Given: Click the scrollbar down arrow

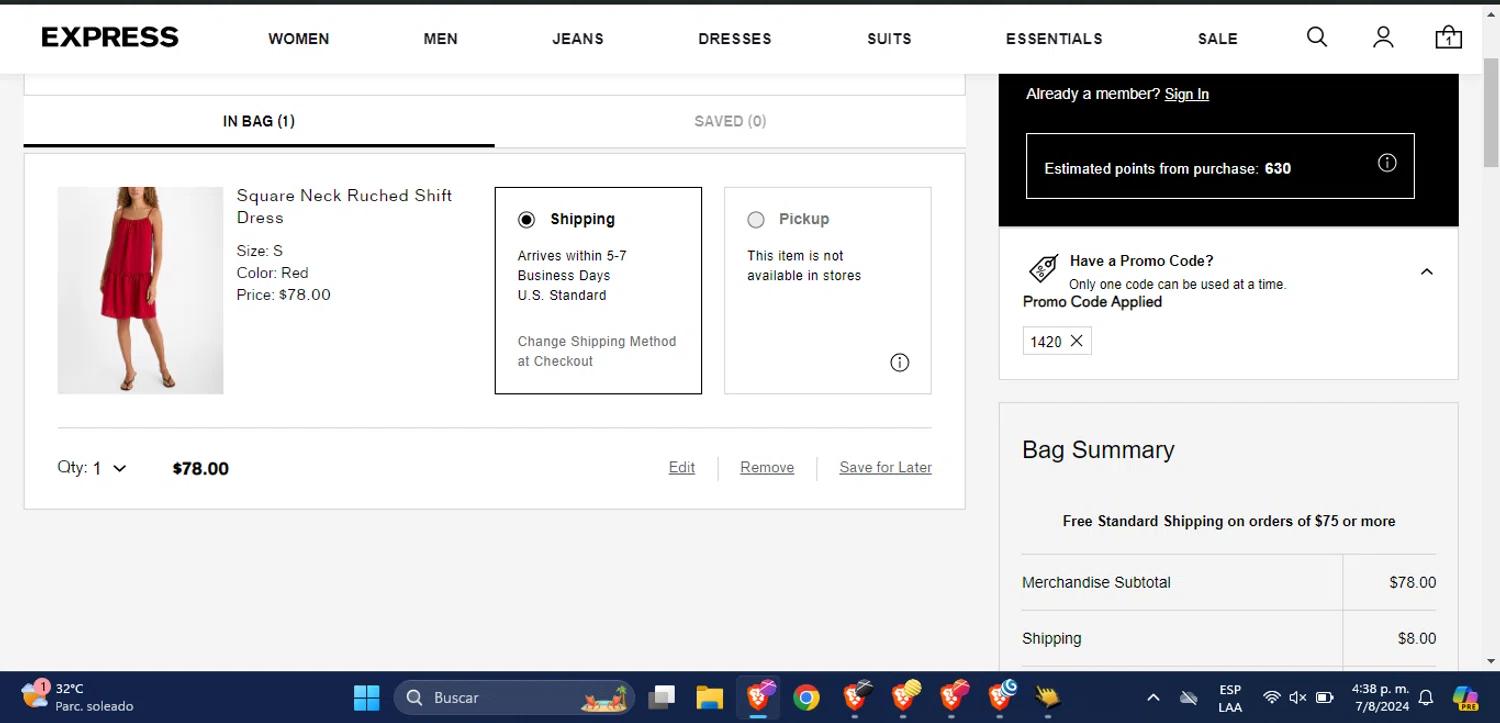Looking at the screenshot, I should [1491, 661].
